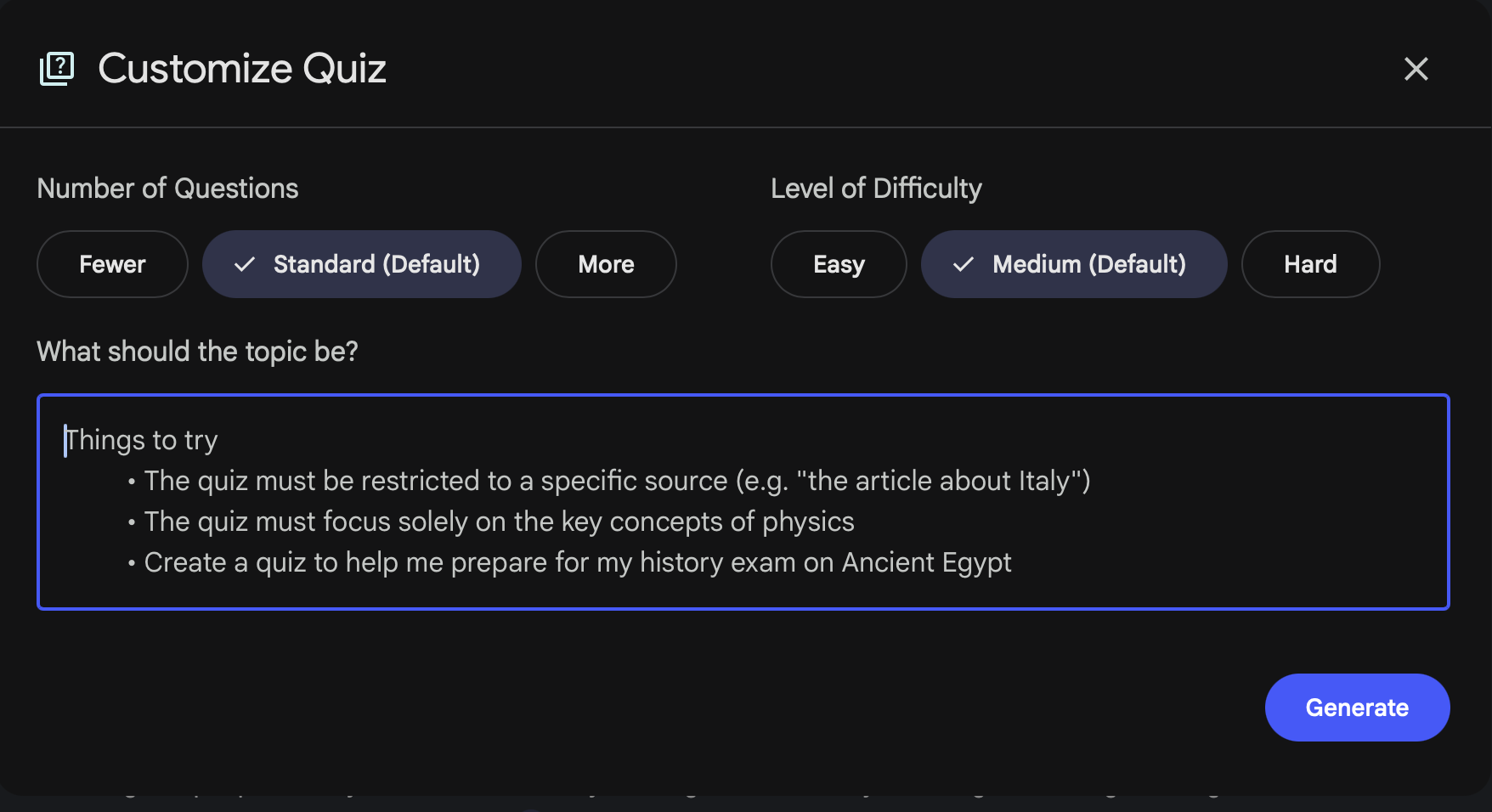Select the Fewer questions option
Screen dimensions: 1492x812
(112, 264)
